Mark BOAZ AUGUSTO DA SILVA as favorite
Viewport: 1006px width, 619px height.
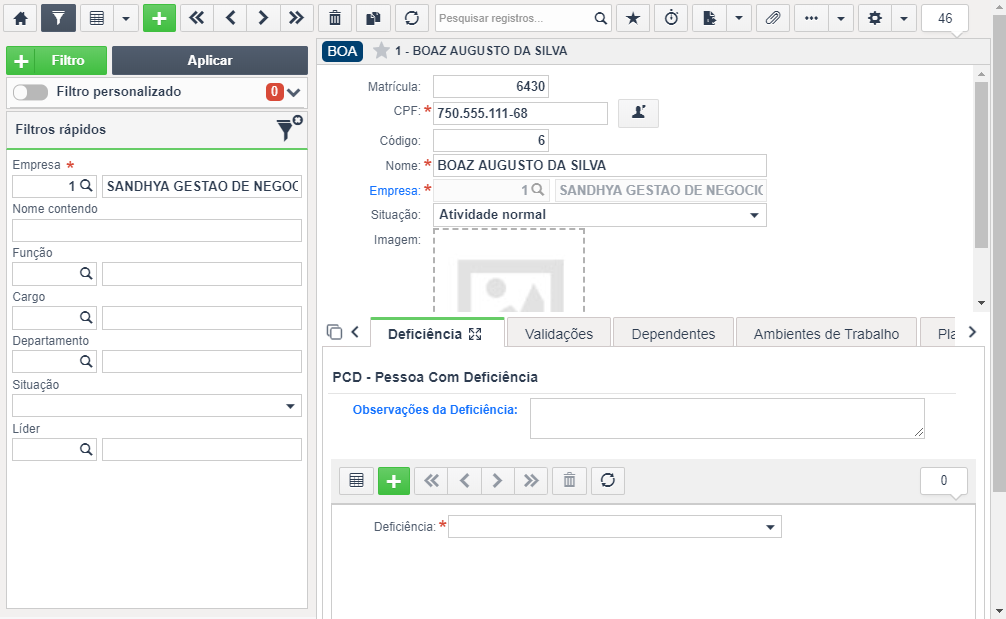coord(381,51)
